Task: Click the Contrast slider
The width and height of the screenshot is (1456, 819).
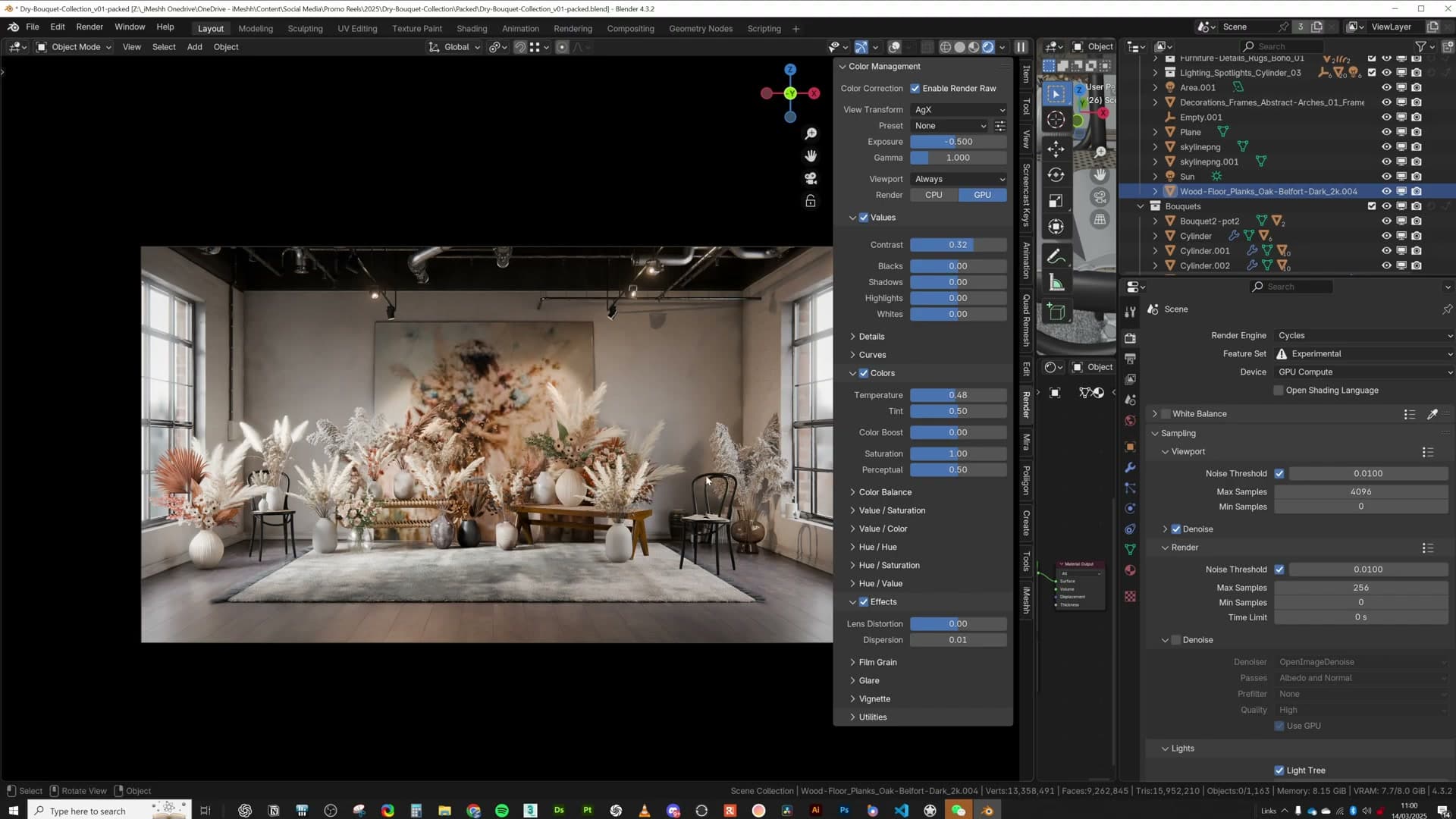Action: [959, 245]
